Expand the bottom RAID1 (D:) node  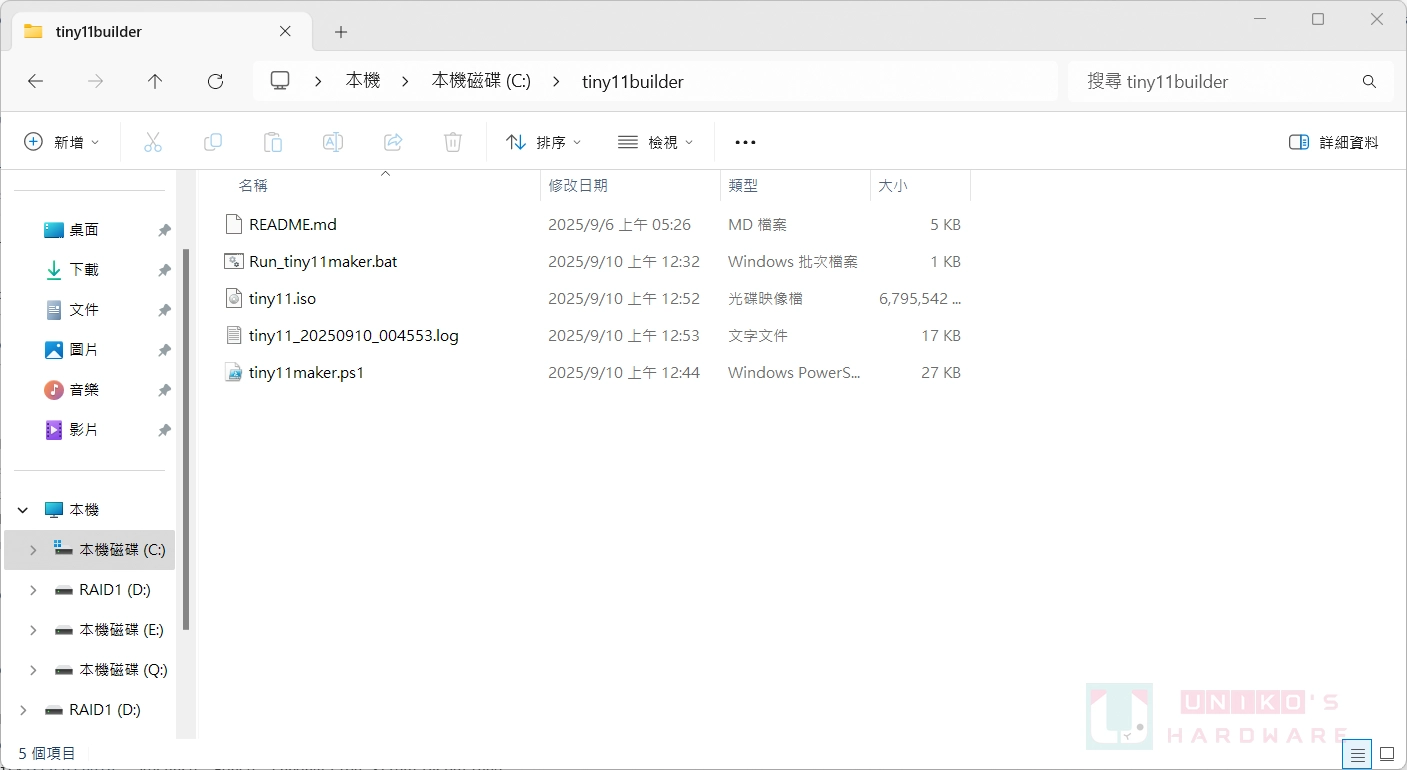23,710
